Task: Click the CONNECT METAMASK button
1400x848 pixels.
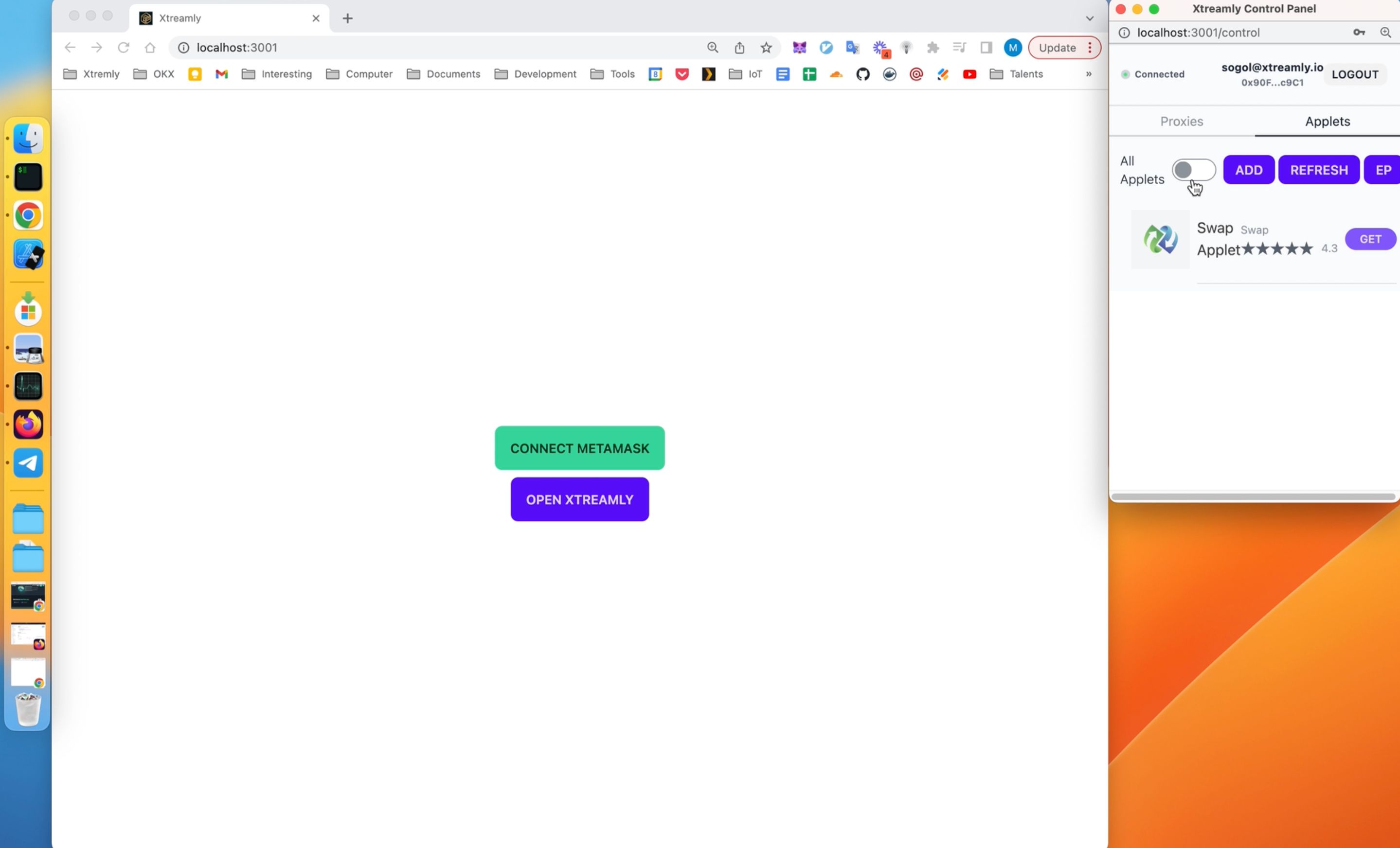Action: (580, 448)
